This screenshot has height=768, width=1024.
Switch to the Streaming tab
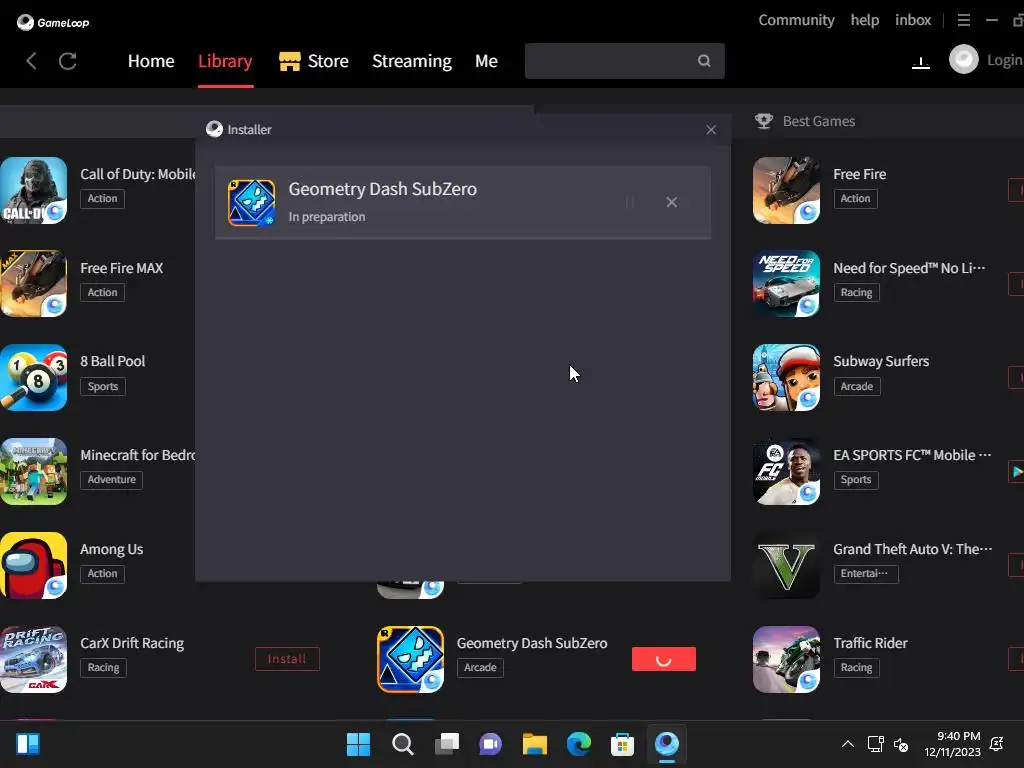(411, 61)
